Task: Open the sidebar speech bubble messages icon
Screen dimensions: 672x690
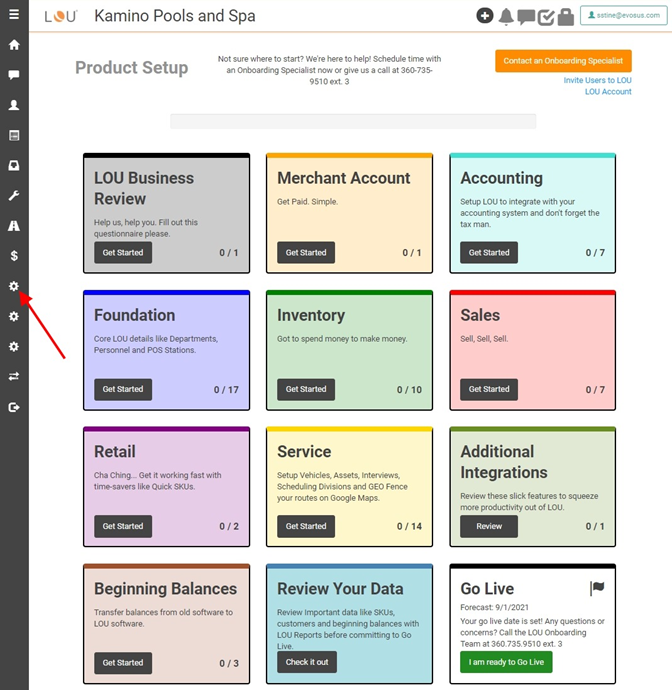Action: click(x=14, y=75)
